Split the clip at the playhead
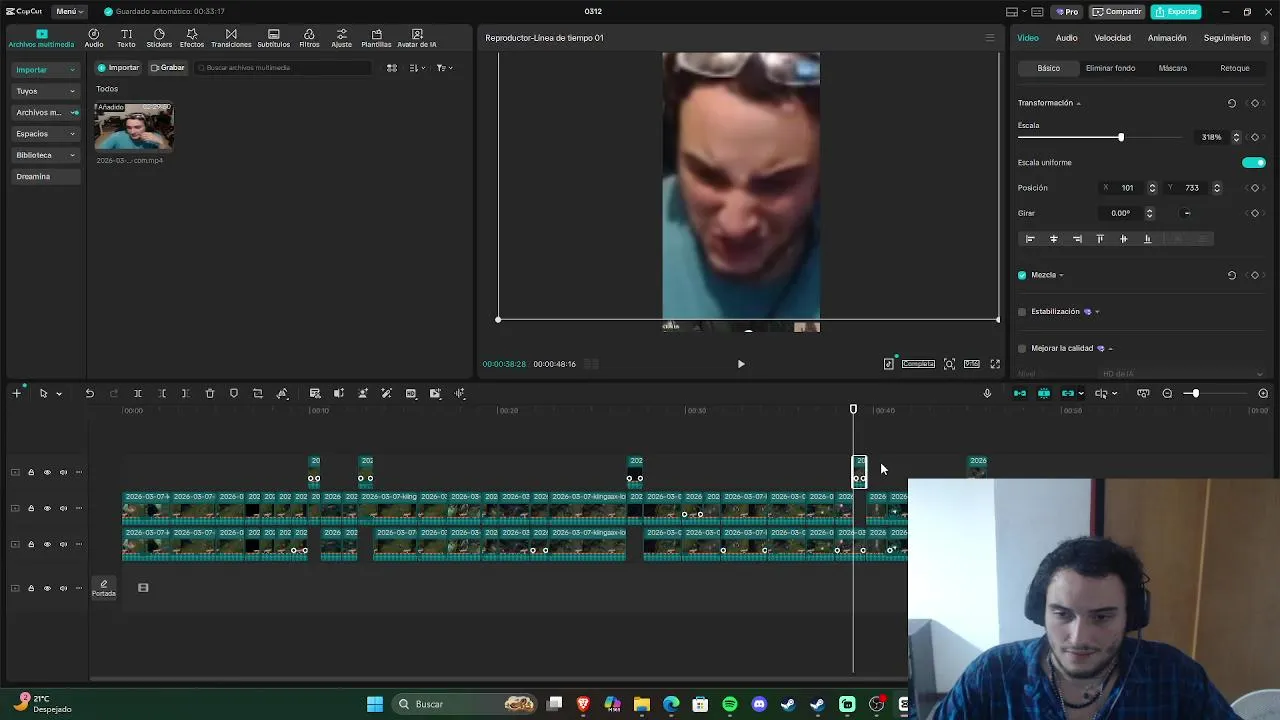 pos(138,394)
